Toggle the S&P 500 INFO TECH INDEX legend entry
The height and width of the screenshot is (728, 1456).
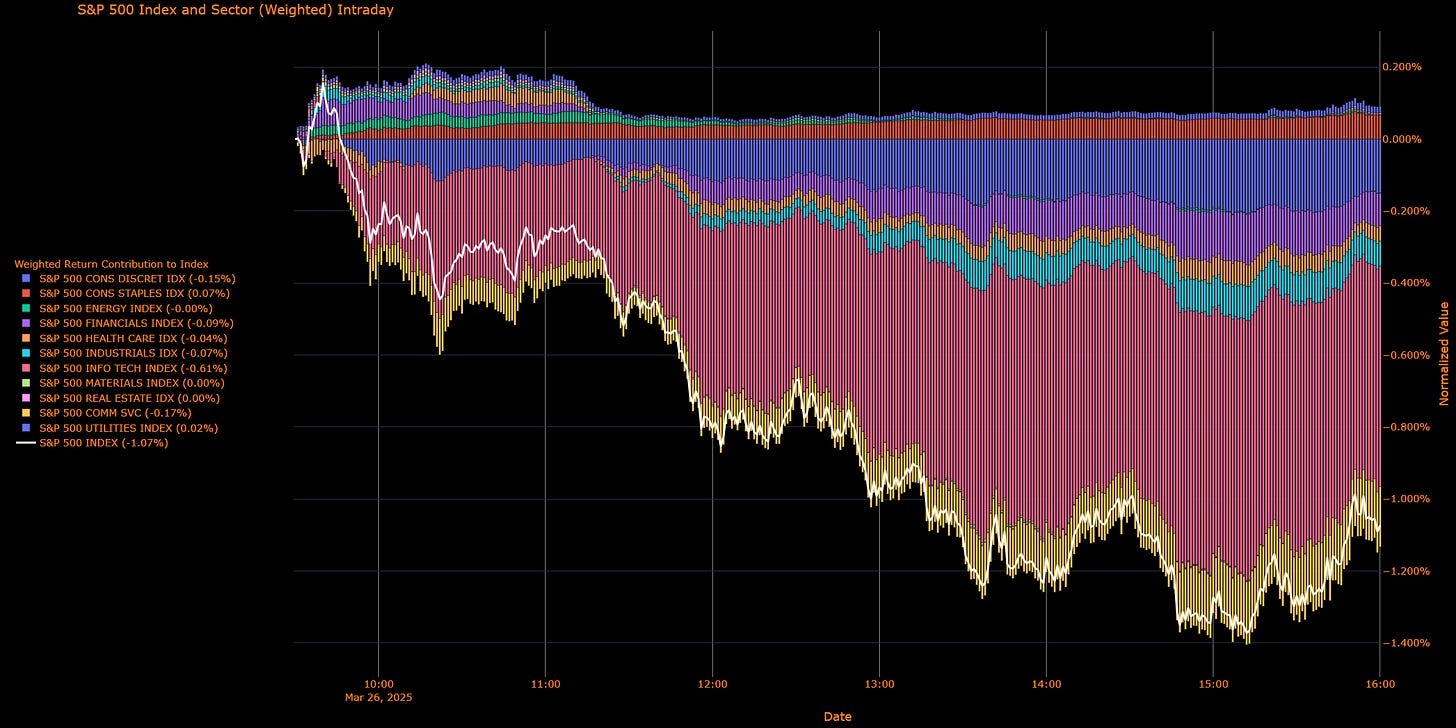point(125,368)
